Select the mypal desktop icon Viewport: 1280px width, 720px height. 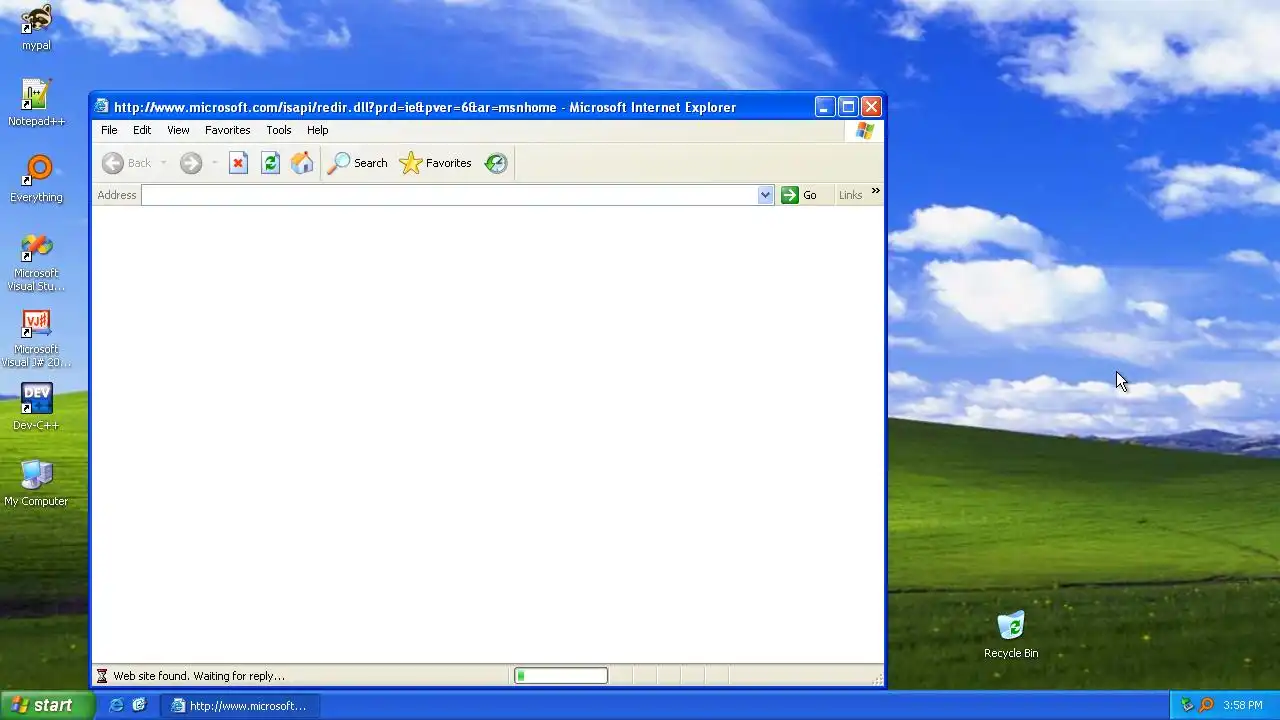(36, 27)
